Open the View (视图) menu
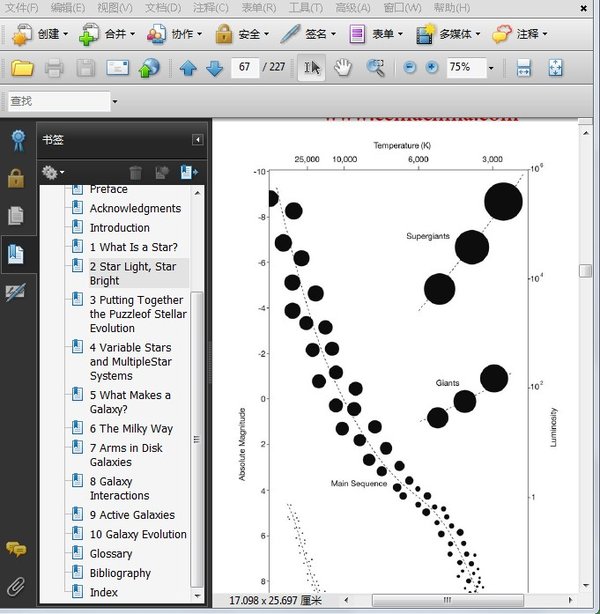600x614 pixels. tap(115, 7)
